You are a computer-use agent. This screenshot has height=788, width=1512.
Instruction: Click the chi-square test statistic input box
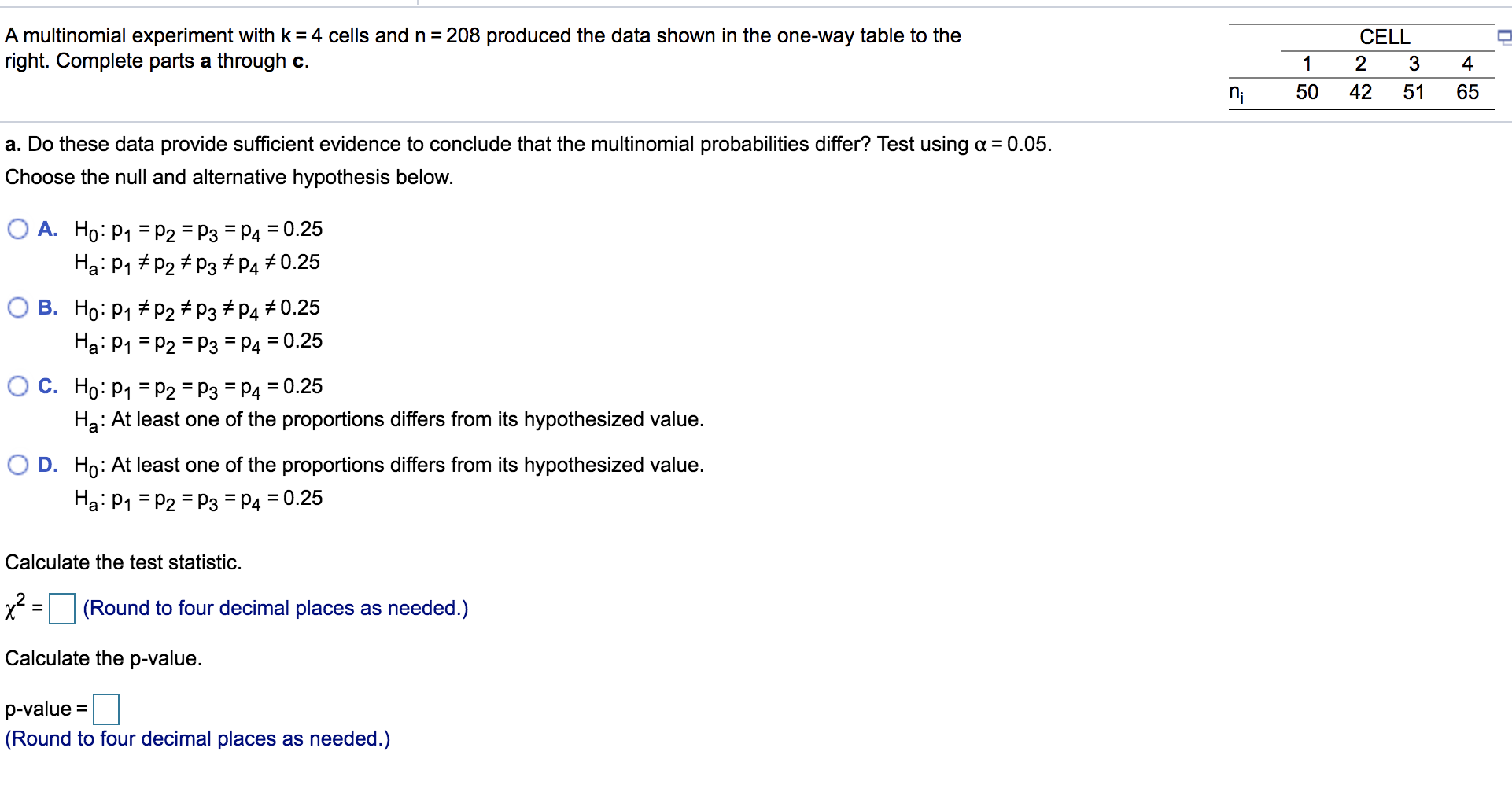(61, 607)
